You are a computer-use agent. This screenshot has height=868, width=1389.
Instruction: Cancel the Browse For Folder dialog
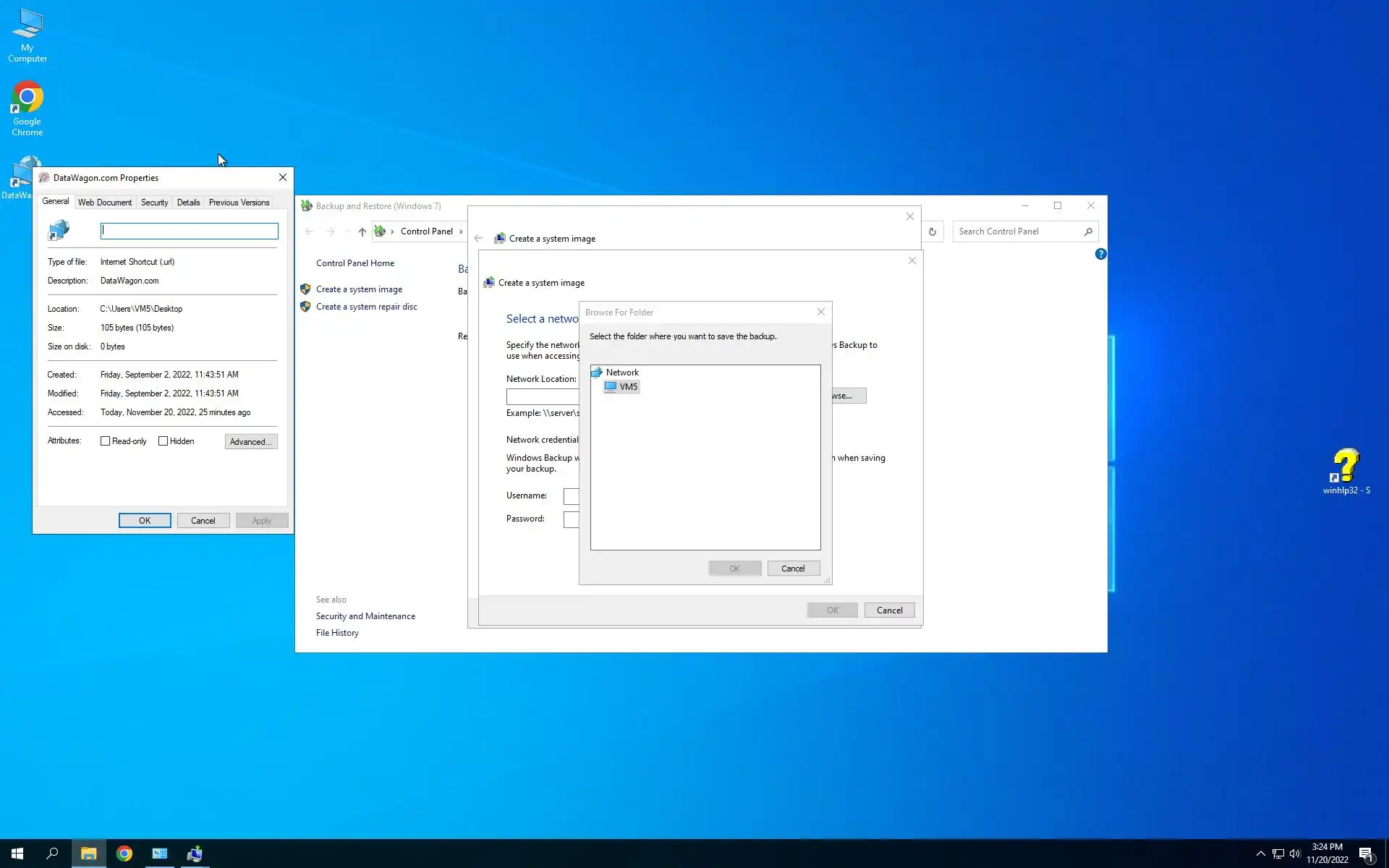[x=793, y=569]
